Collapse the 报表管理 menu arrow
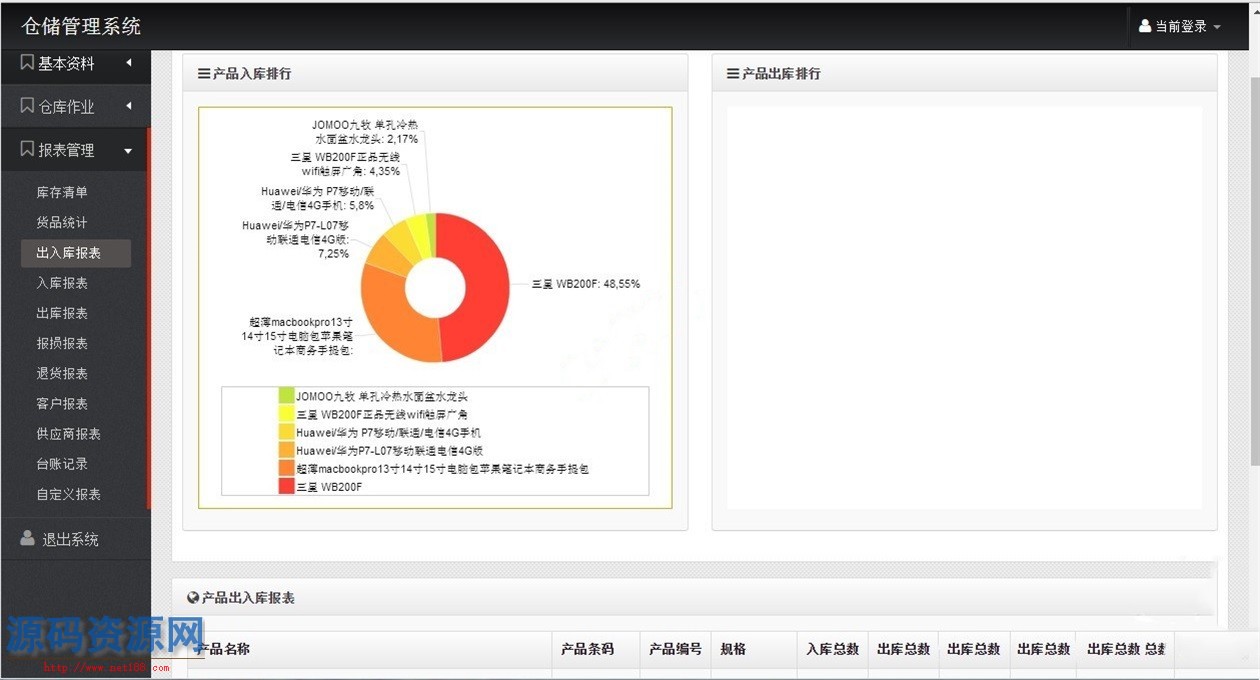The height and width of the screenshot is (680, 1260). (128, 151)
